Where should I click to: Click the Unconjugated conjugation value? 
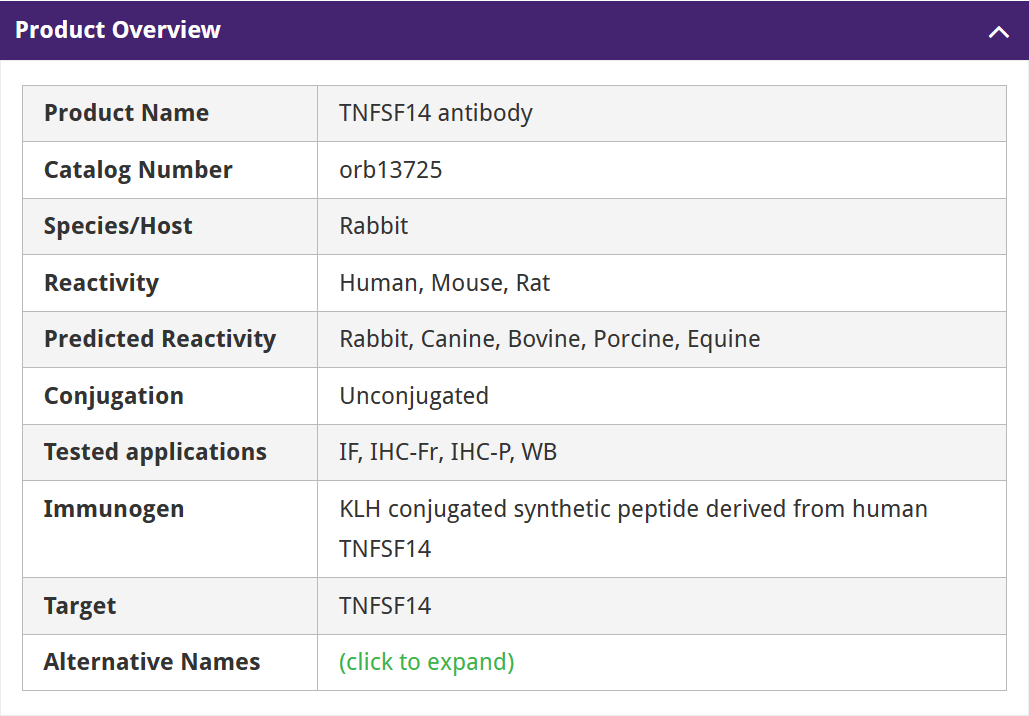pos(414,396)
